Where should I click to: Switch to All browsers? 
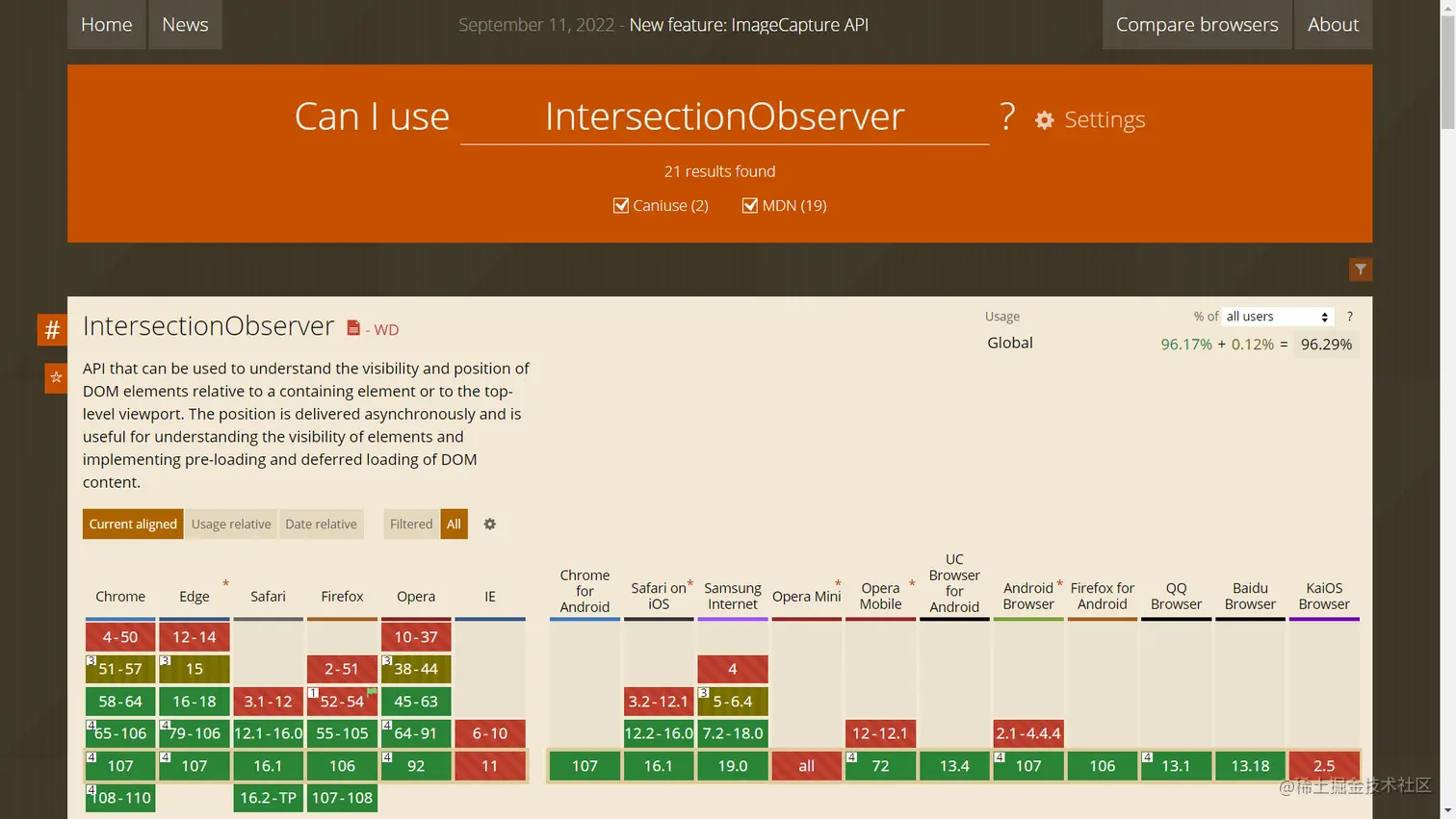pyautogui.click(x=454, y=524)
